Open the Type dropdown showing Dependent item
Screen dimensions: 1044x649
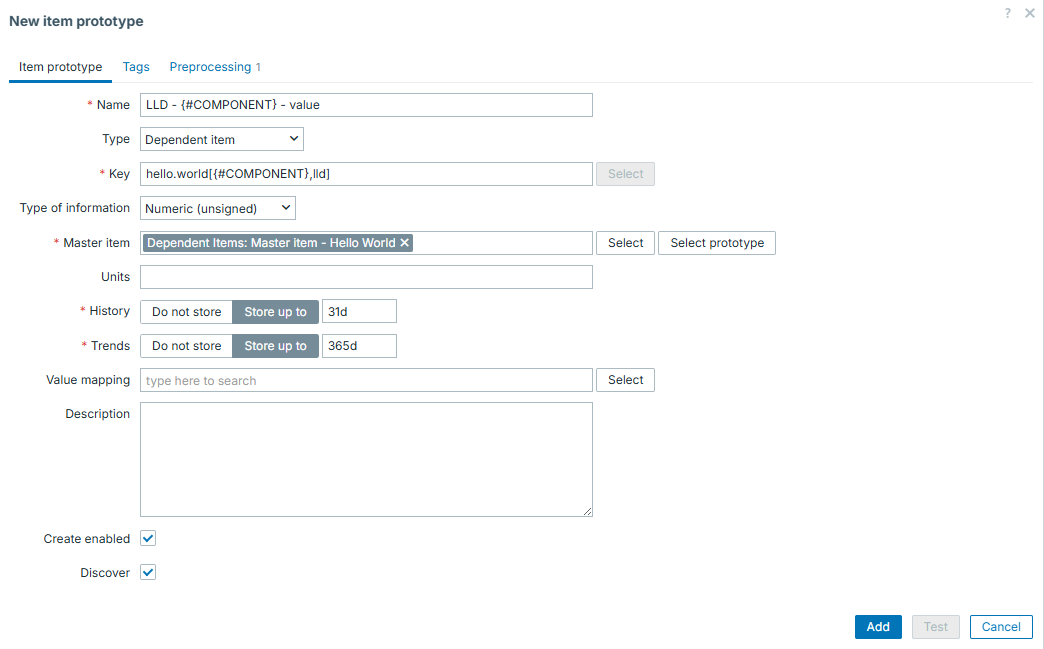pyautogui.click(x=220, y=139)
